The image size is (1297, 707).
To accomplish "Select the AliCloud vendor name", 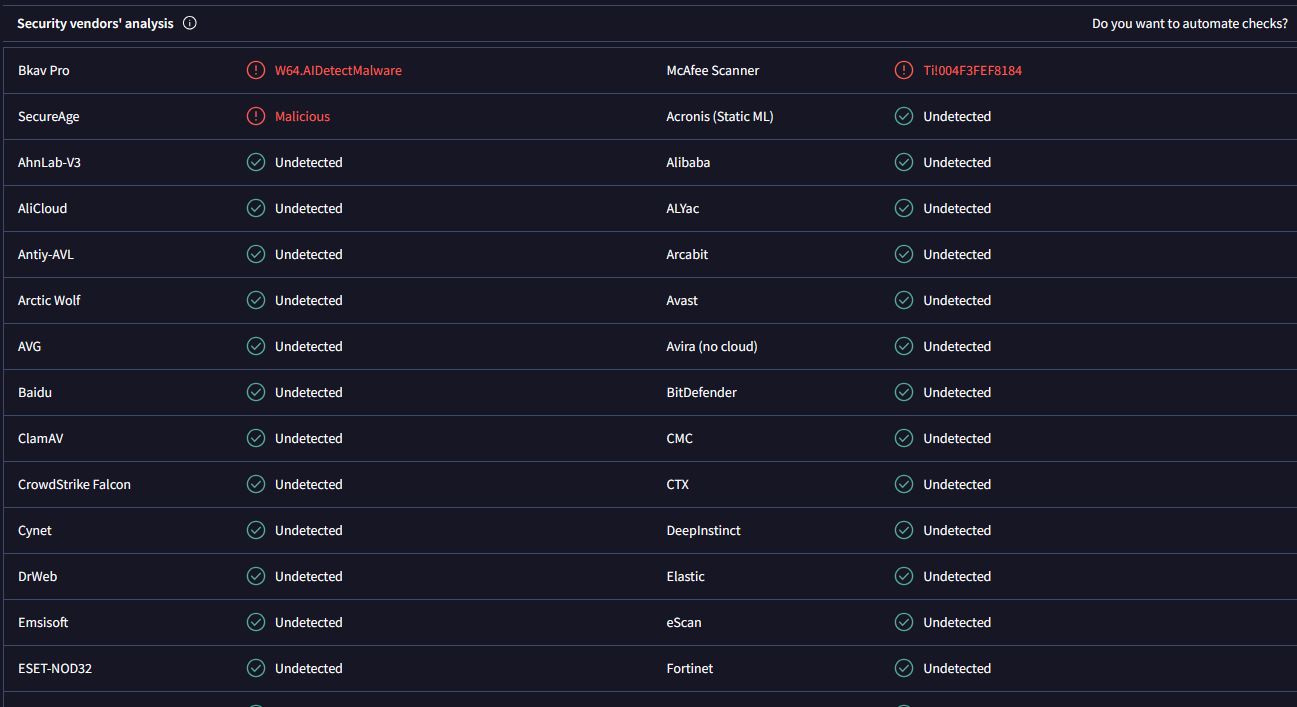I will pos(41,208).
